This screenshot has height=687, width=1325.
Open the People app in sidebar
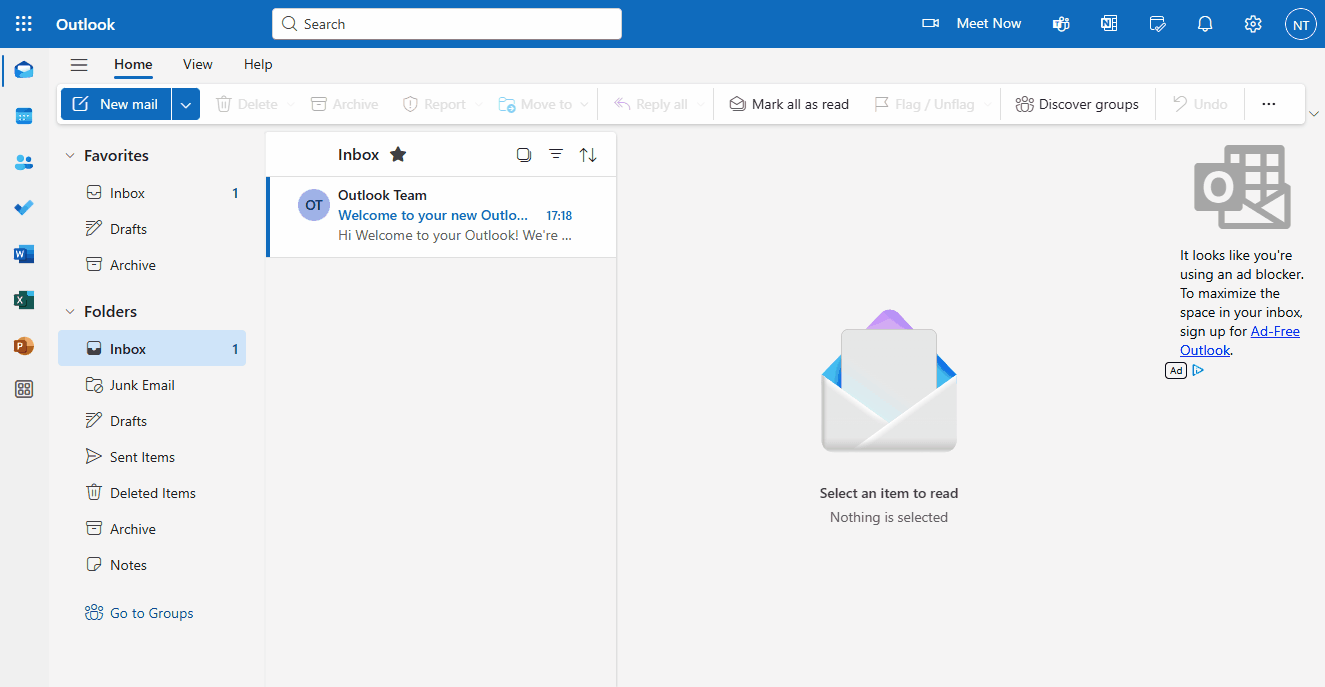(24, 162)
